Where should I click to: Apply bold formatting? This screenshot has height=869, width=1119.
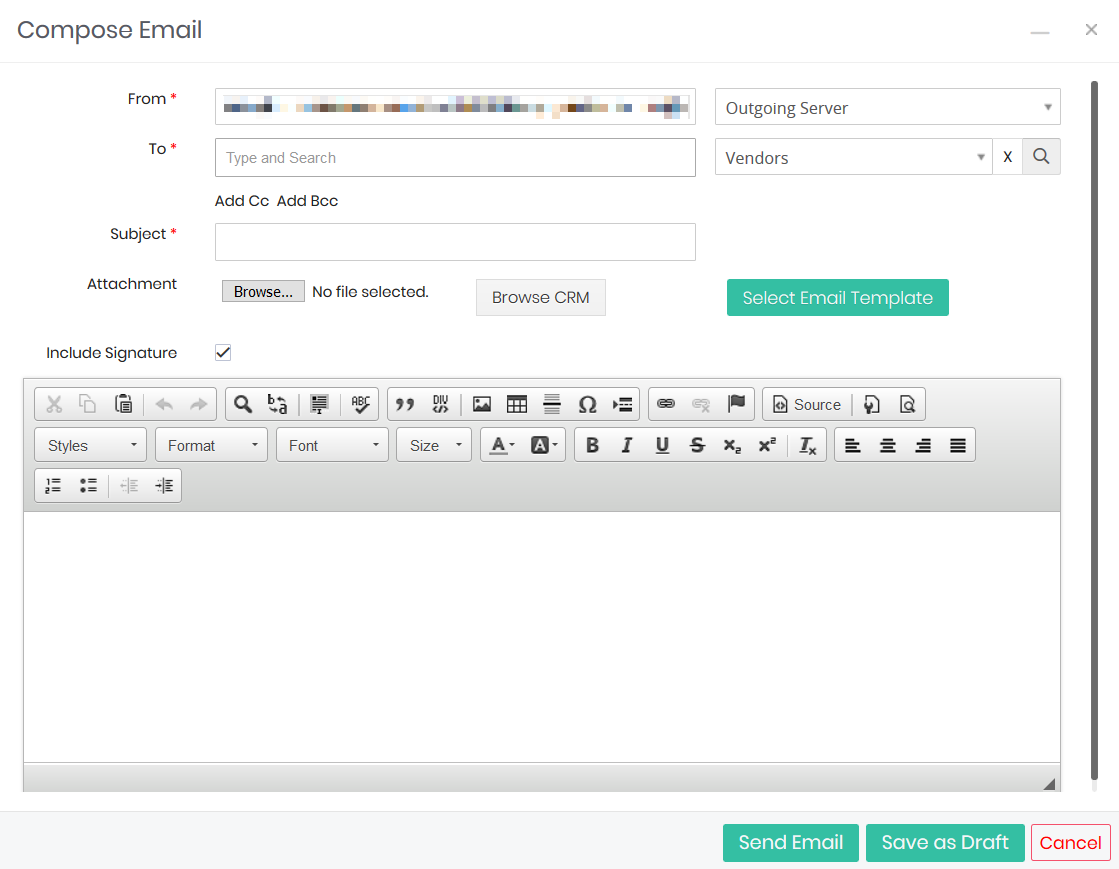point(592,444)
